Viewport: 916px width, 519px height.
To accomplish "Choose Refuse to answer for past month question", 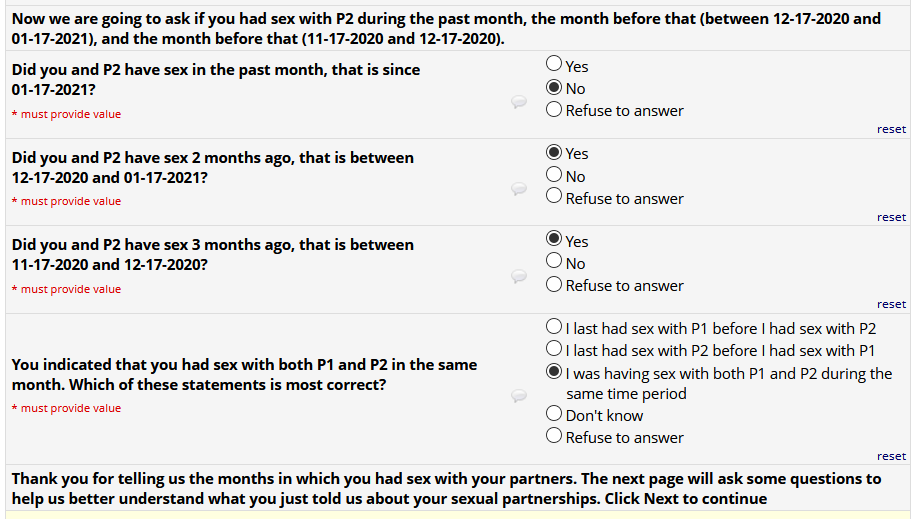I will 554,109.
